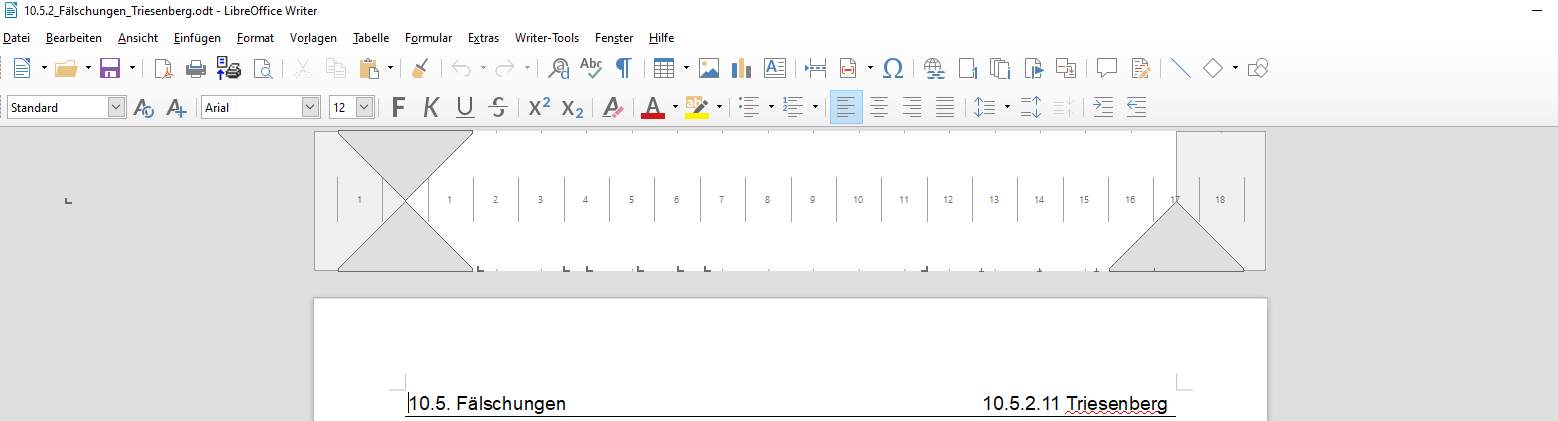Toggle the track changes recording icon

pos(1140,68)
